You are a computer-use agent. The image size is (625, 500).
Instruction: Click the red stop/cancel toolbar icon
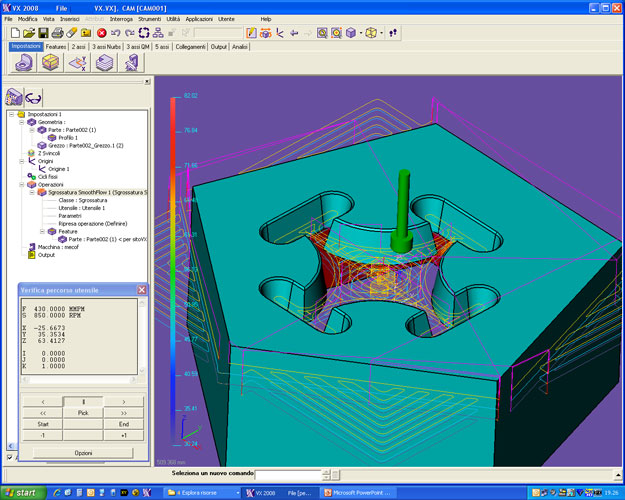[x=102, y=33]
